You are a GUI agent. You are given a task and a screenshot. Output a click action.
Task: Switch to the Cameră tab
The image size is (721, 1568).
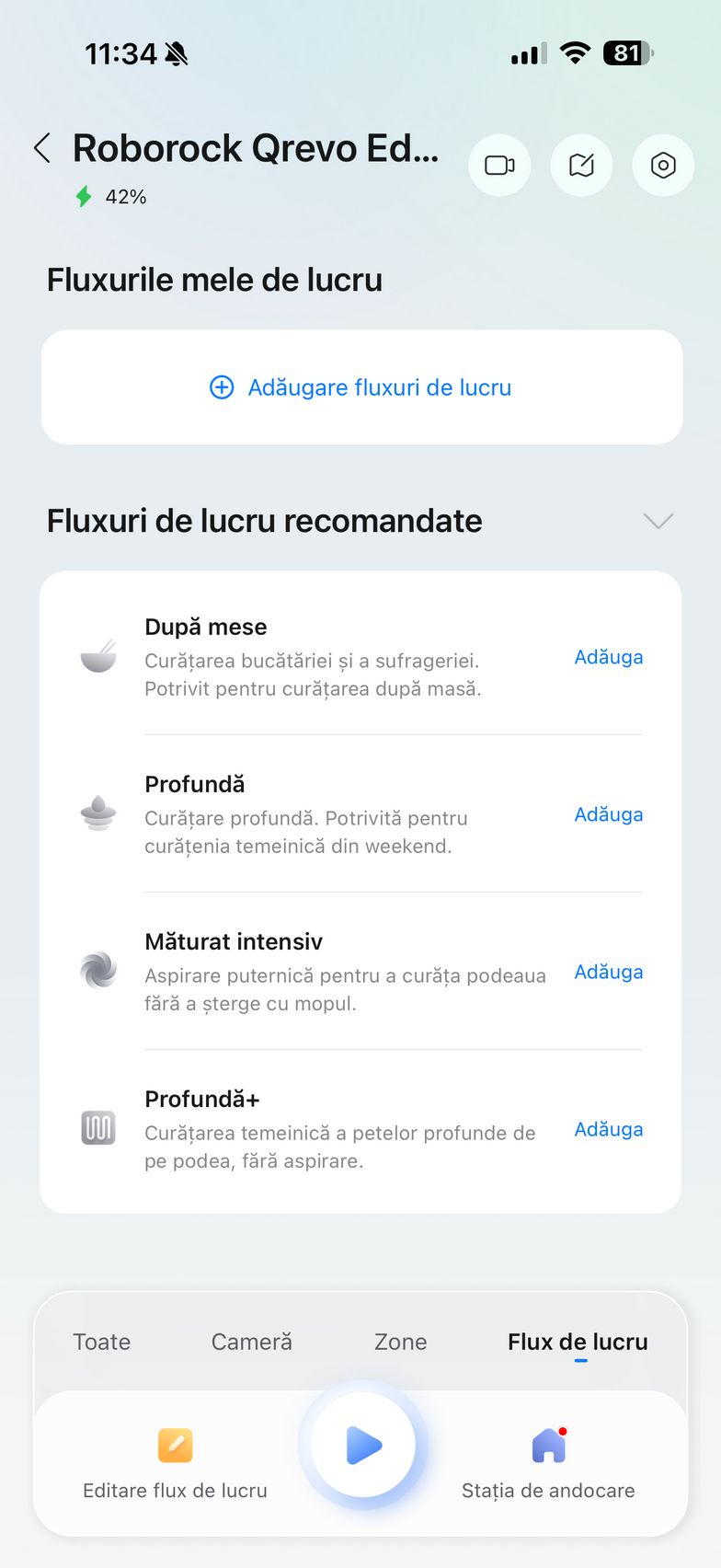coord(252,1342)
